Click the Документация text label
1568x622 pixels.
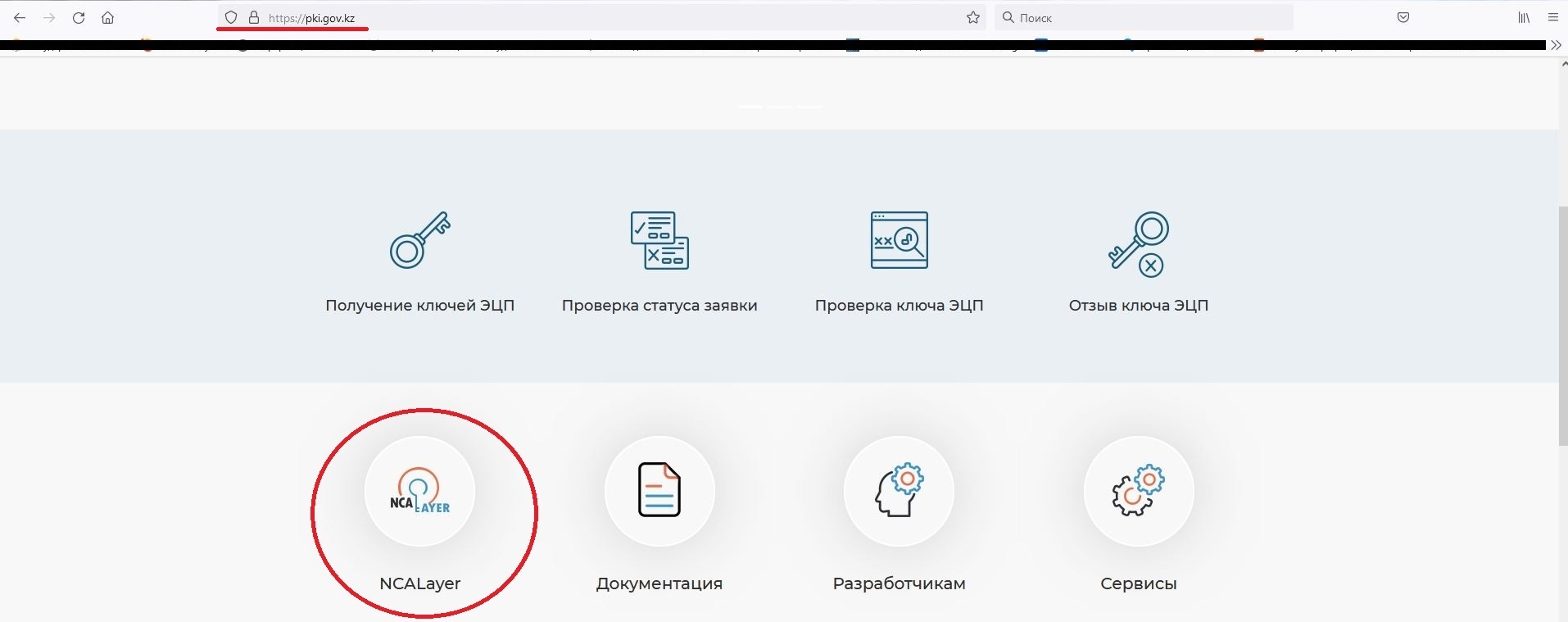(659, 583)
